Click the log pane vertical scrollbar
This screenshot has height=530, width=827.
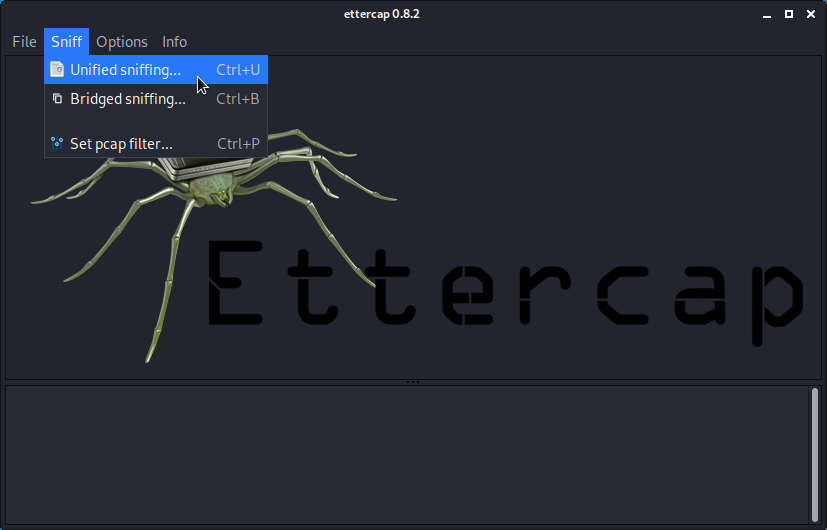click(x=815, y=455)
